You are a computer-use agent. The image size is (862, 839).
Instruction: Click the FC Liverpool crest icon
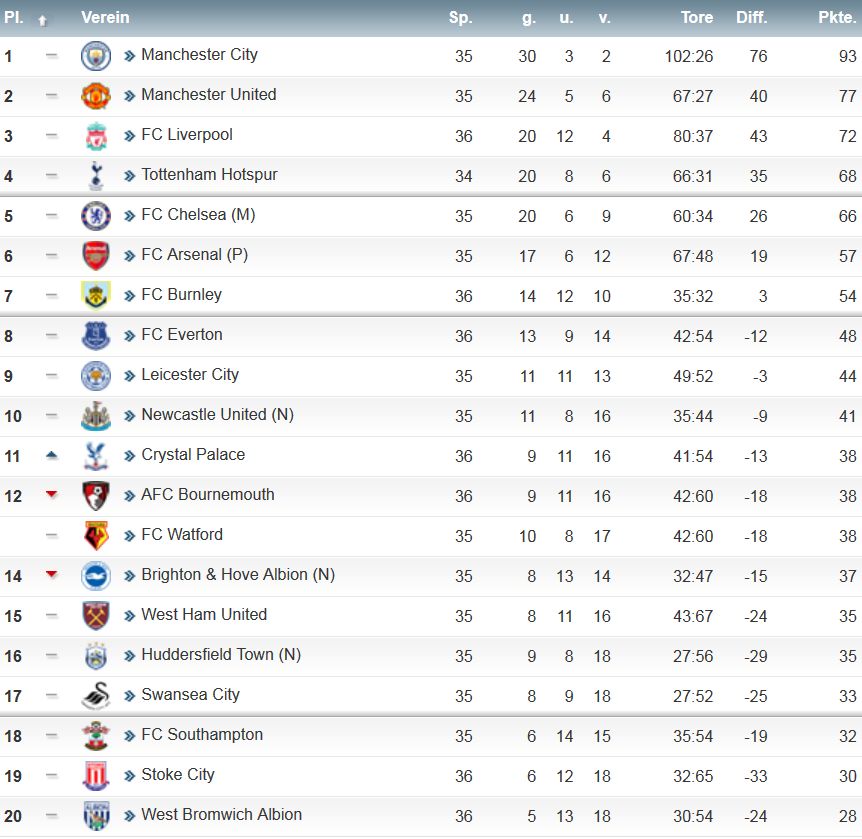point(96,136)
